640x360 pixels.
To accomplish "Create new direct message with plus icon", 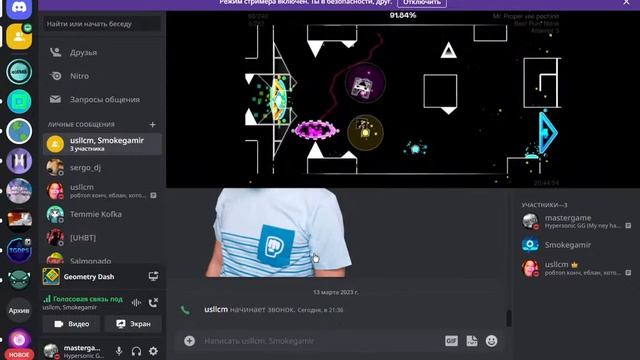I will pyautogui.click(x=153, y=124).
